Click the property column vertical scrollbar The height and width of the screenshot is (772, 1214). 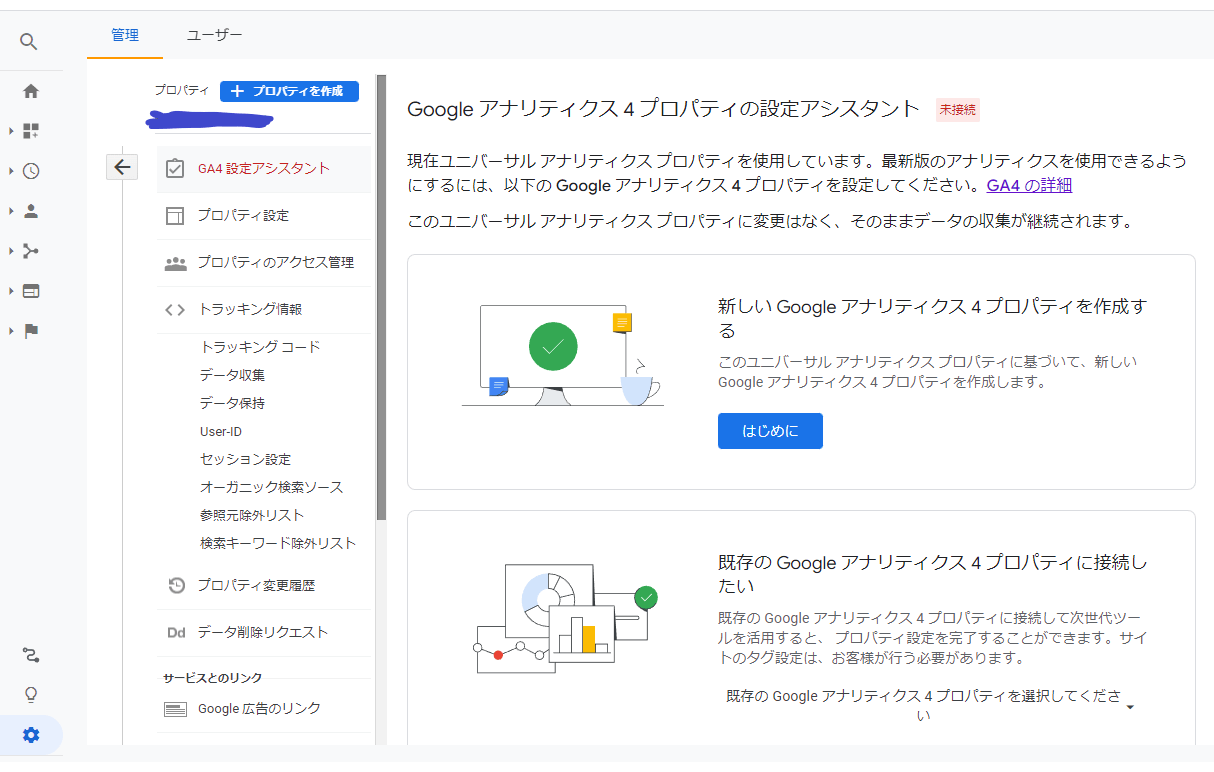point(381,300)
